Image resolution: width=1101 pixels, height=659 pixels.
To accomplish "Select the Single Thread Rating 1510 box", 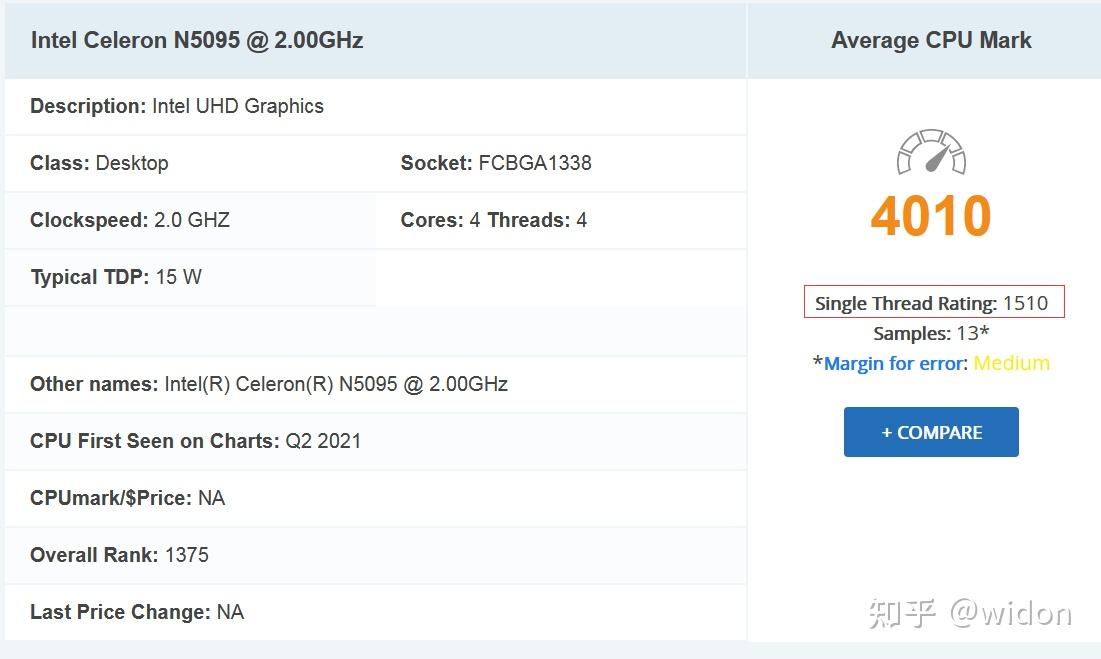I will pyautogui.click(x=933, y=303).
